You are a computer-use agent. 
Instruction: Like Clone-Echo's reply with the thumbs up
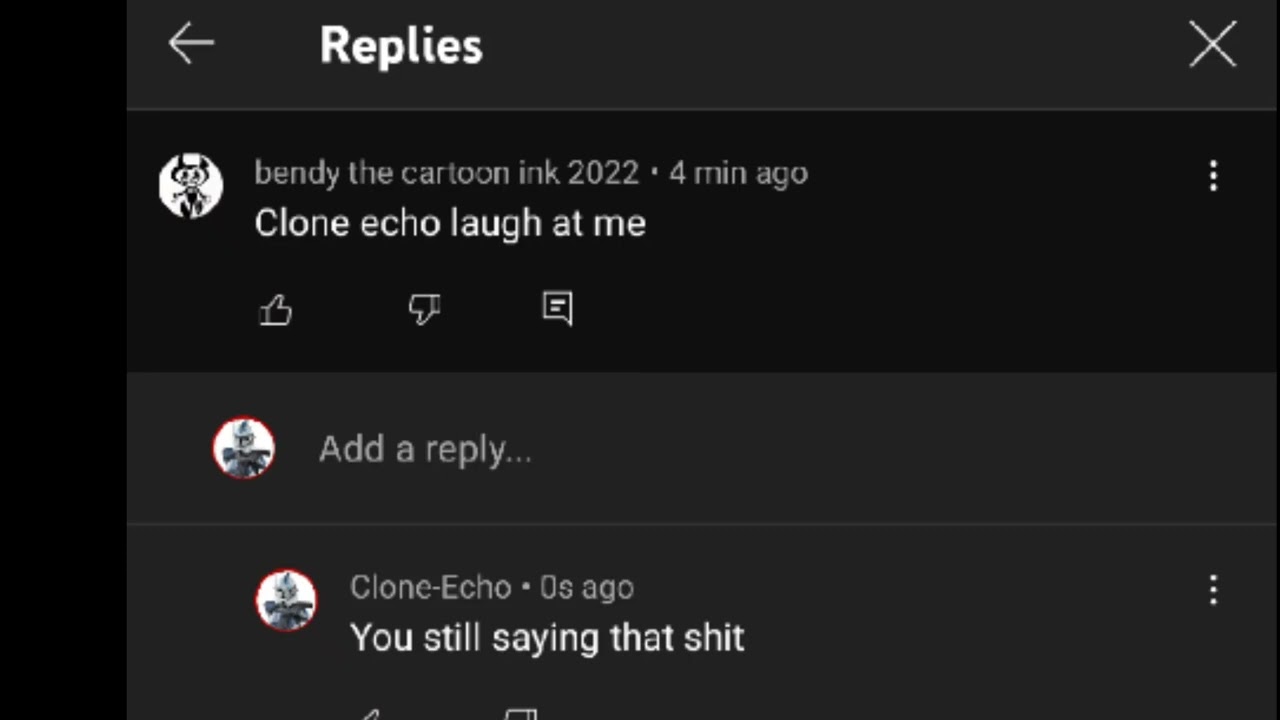[370, 714]
